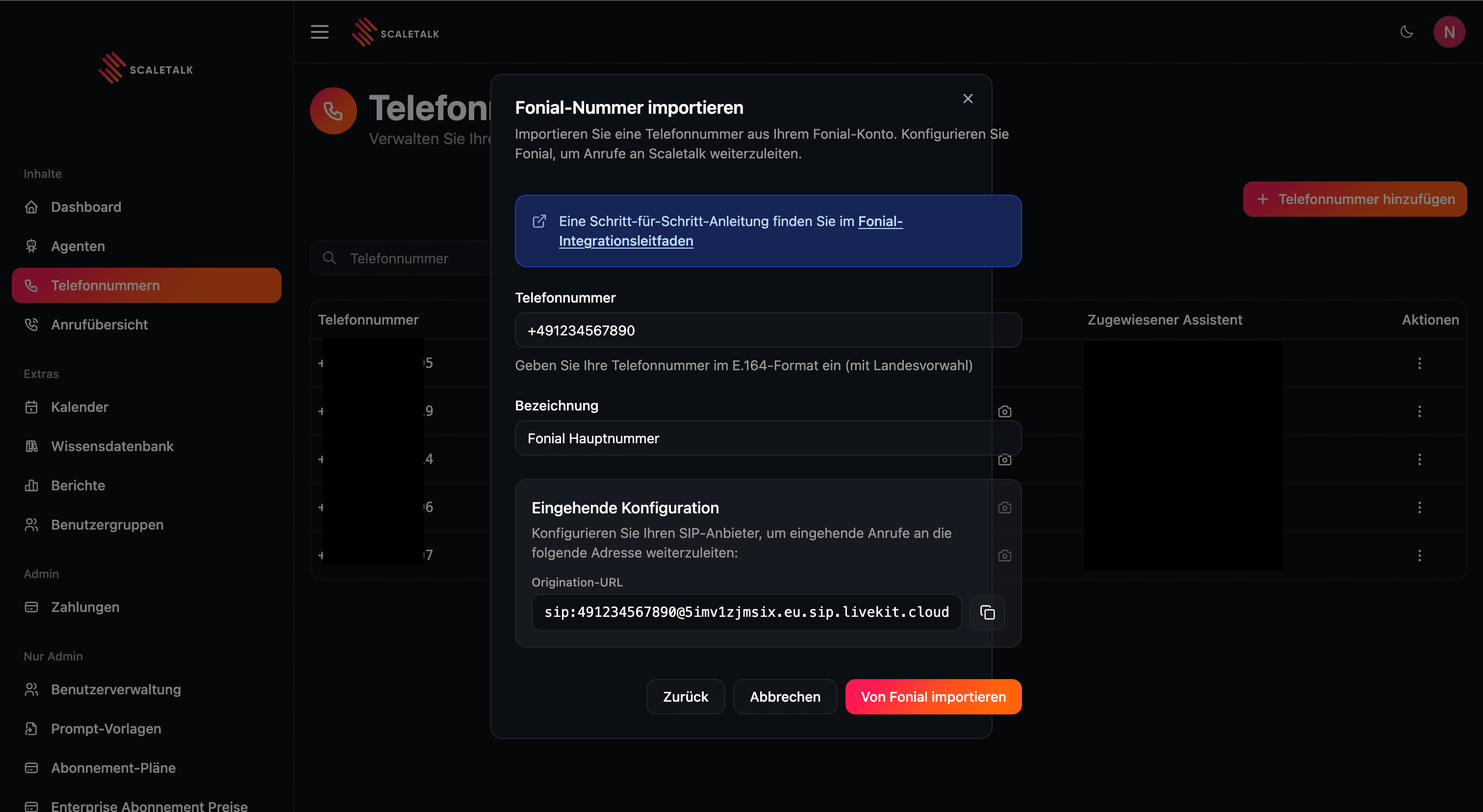The image size is (1483, 812).
Task: Click the Eingehende Konfiguration heading
Action: point(625,508)
